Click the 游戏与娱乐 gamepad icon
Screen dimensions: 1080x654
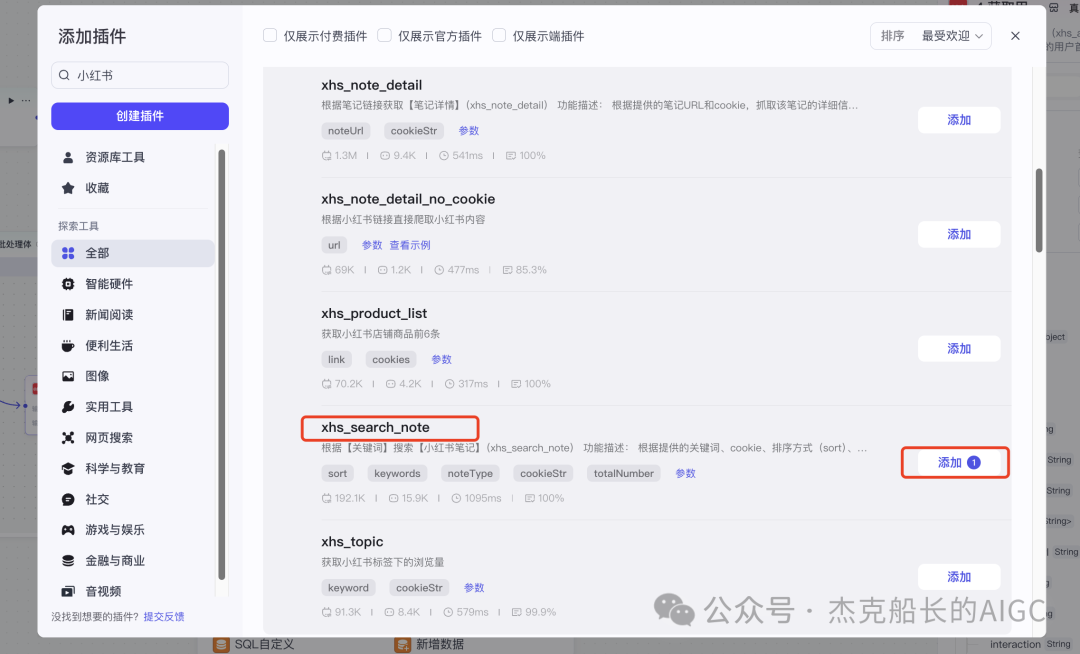[68, 530]
